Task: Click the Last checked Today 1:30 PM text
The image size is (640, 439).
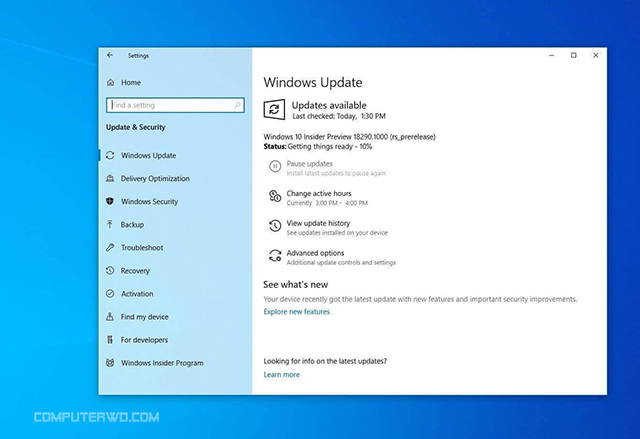Action: coord(339,116)
